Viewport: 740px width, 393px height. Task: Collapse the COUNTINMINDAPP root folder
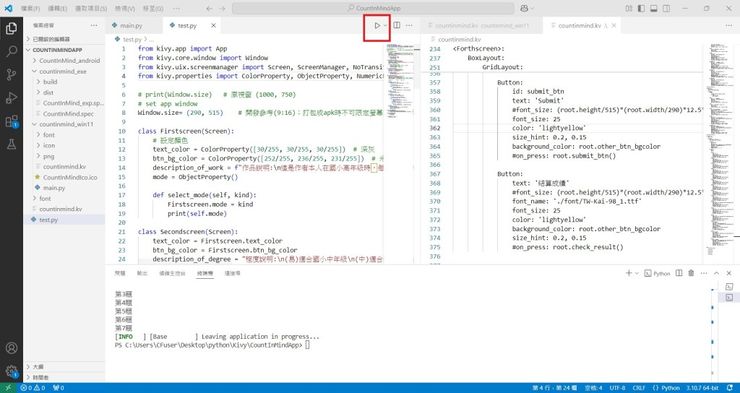pos(64,50)
